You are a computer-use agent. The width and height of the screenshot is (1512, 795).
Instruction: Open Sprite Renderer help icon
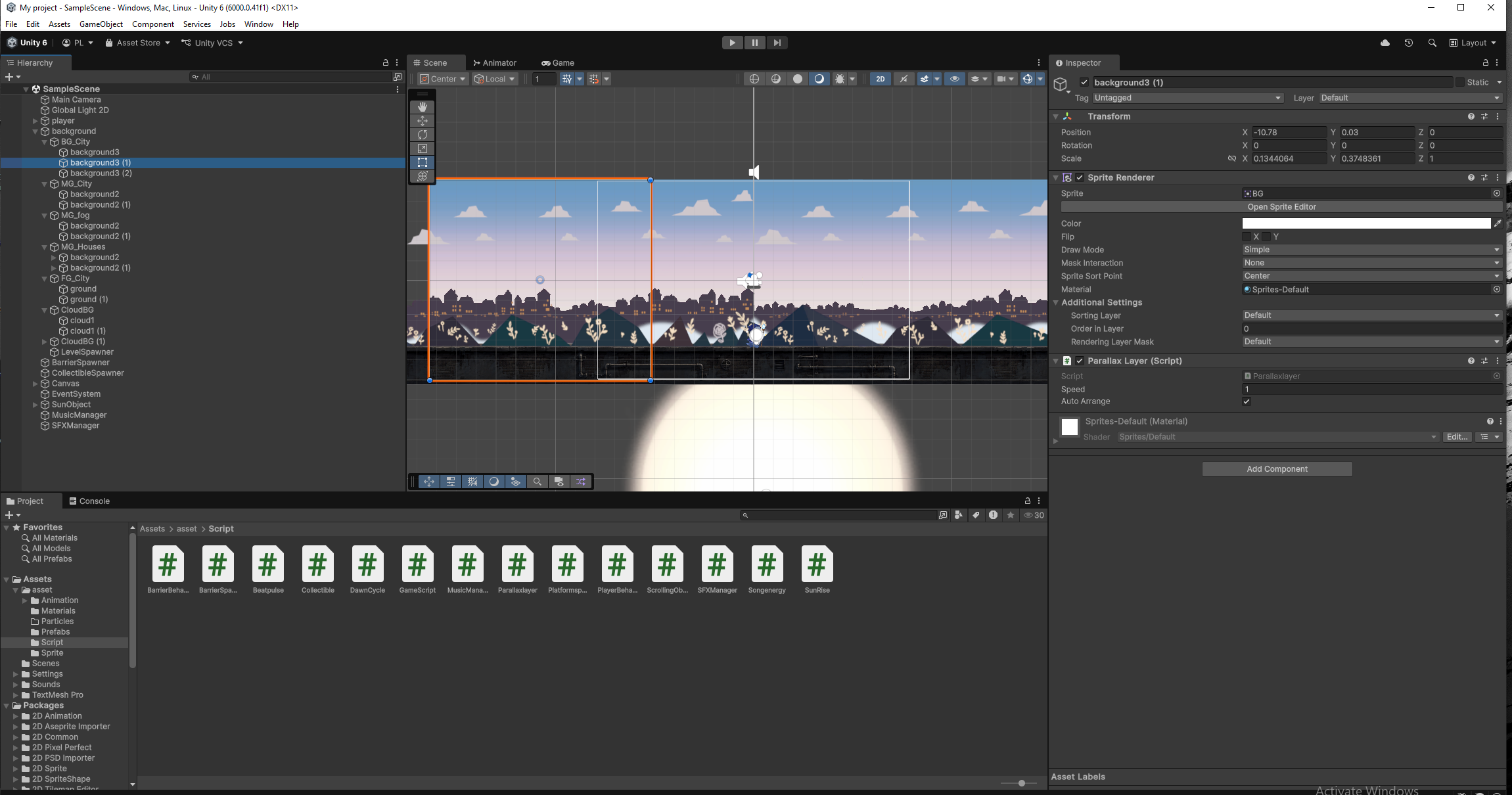1471,177
